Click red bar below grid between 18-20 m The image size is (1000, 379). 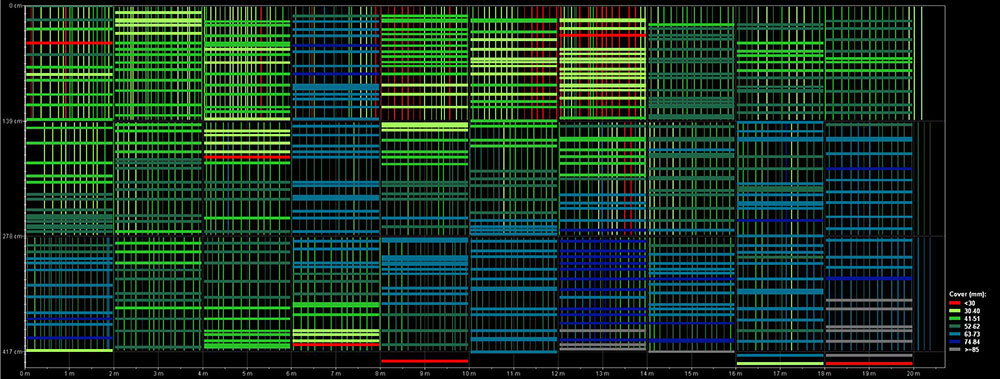point(869,364)
